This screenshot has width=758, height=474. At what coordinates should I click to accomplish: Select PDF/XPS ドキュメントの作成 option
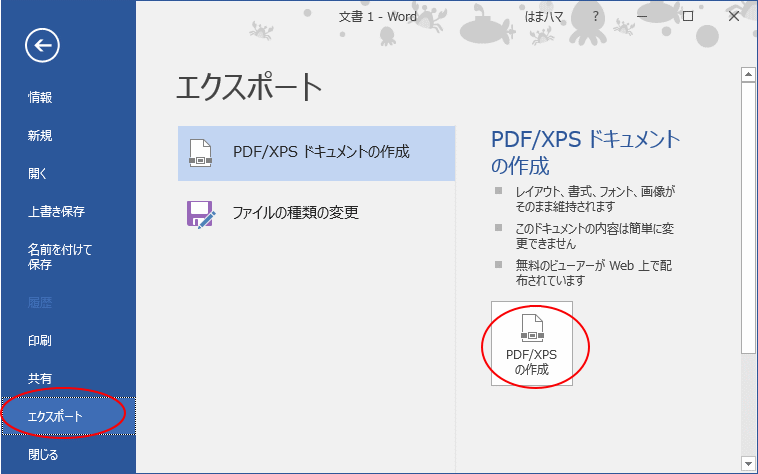[x=317, y=153]
